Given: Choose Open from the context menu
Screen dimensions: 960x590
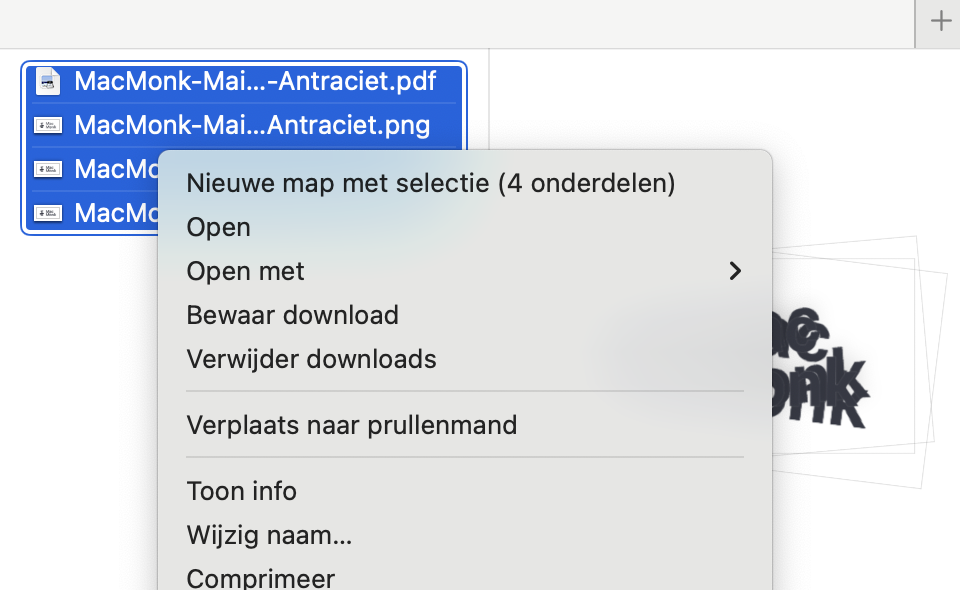Looking at the screenshot, I should click(x=219, y=227).
